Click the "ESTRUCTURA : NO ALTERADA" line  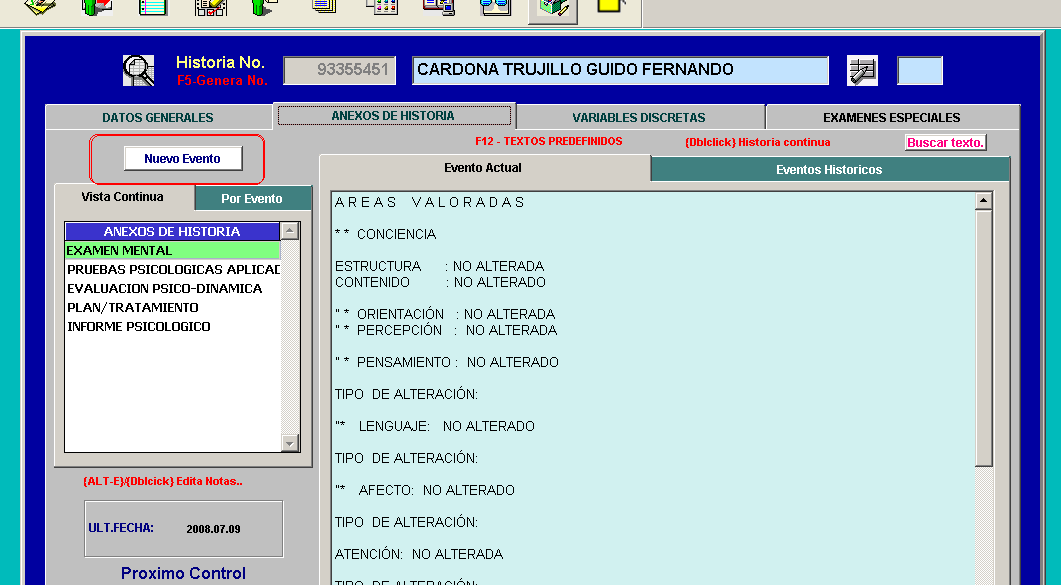(440, 266)
